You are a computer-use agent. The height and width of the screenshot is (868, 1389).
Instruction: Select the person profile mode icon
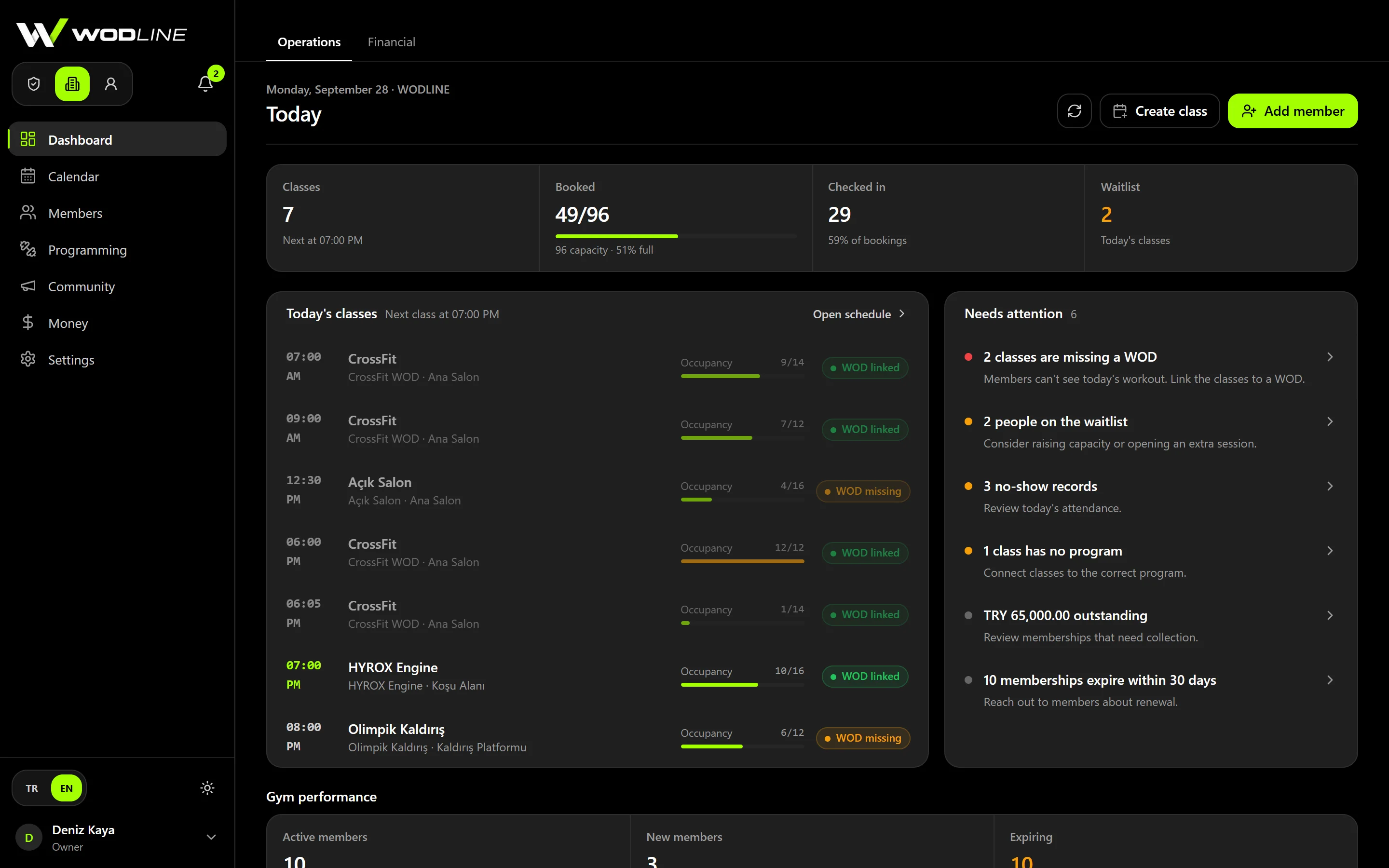pos(111,84)
